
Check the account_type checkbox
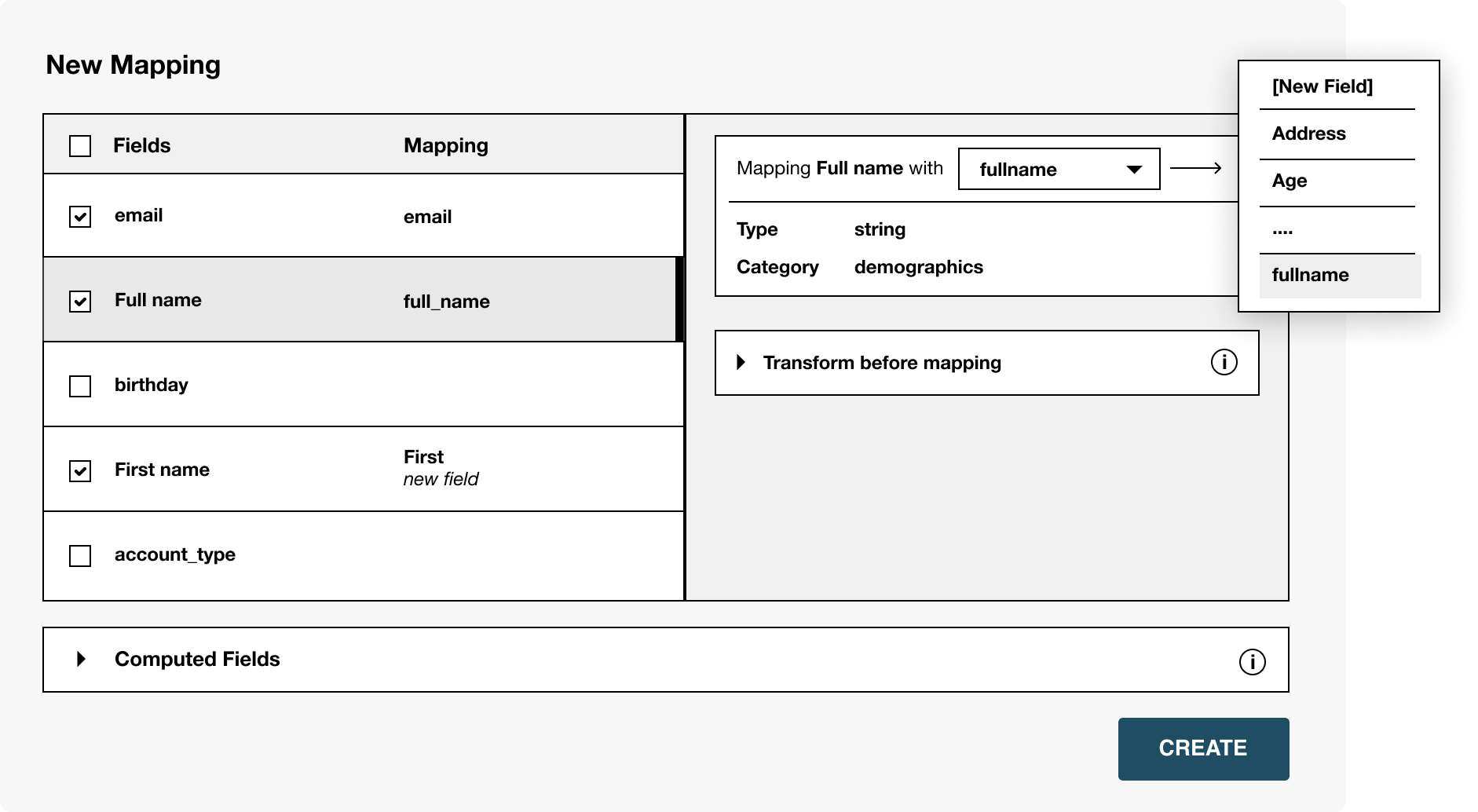pyautogui.click(x=80, y=556)
